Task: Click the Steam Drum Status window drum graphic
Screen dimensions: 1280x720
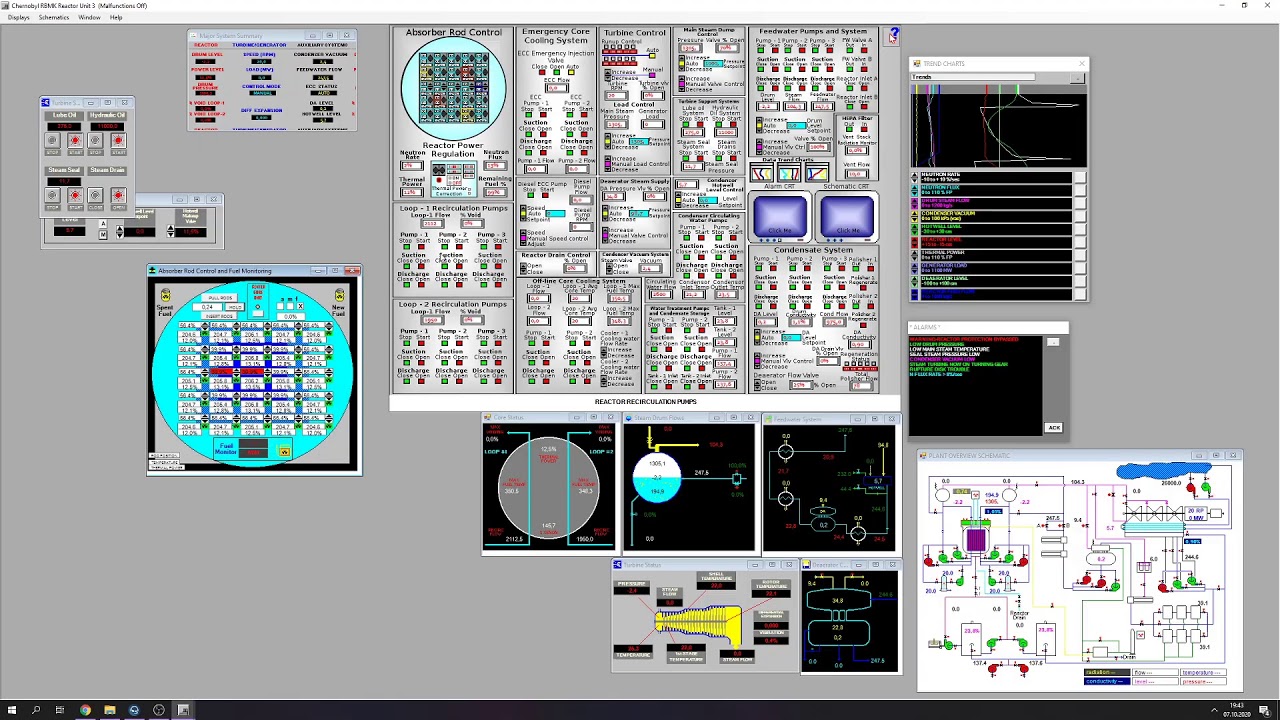Action: [x=657, y=477]
